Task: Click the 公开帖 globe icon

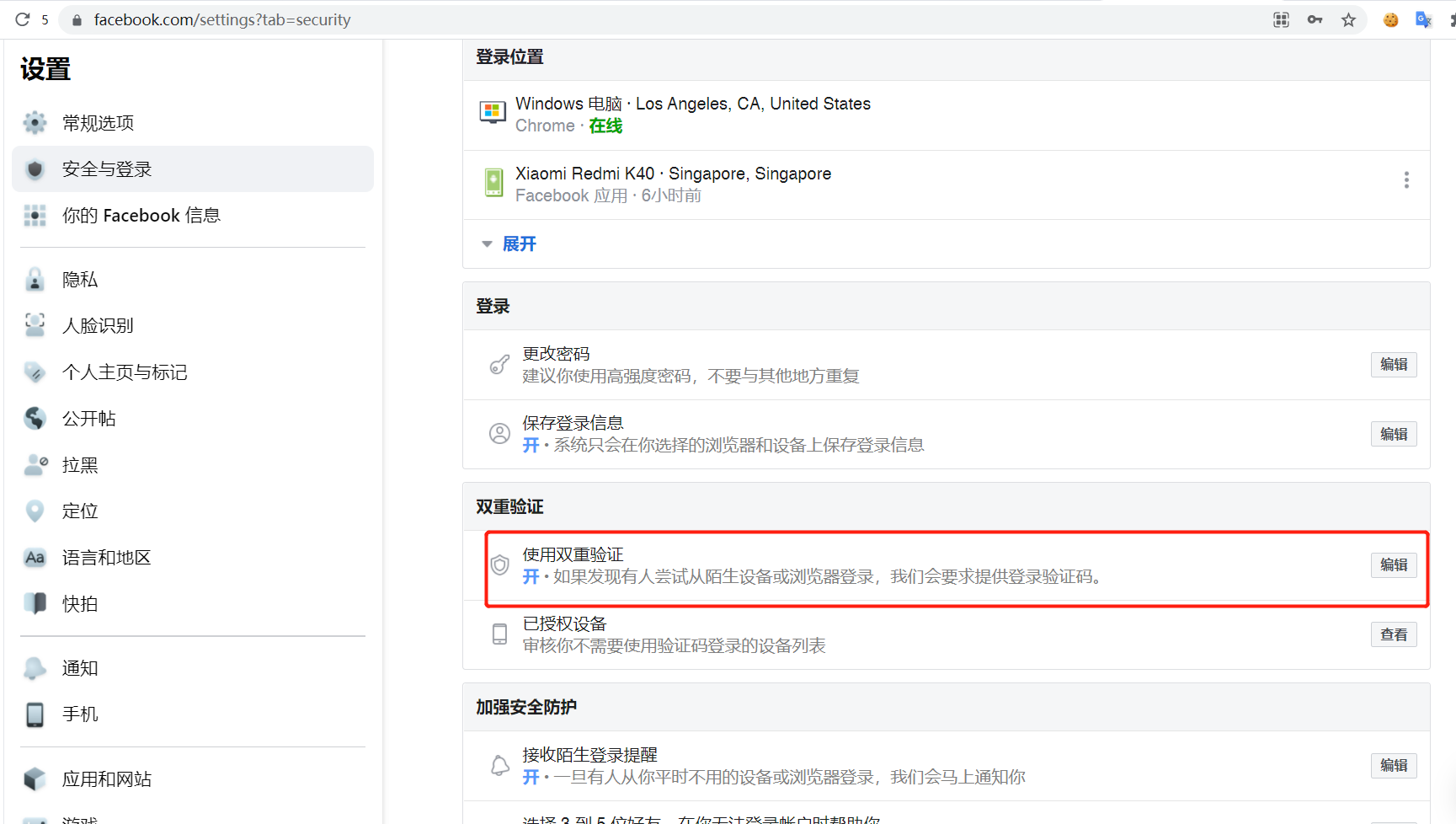Action: click(x=35, y=419)
